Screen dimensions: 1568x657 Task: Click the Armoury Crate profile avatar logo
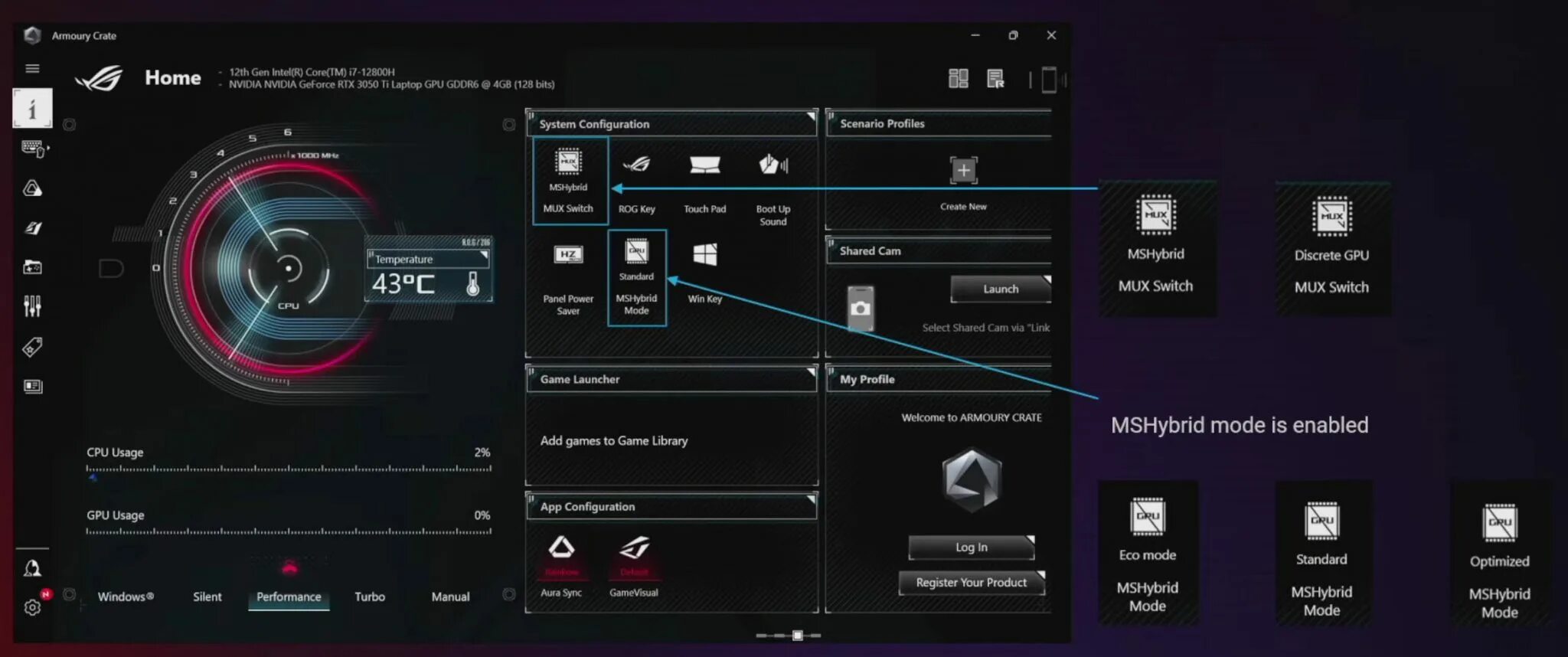(972, 479)
